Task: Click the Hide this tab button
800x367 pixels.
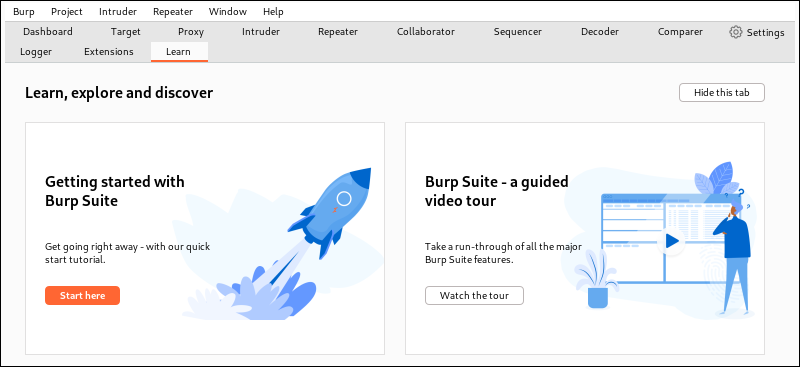Action: (x=721, y=92)
